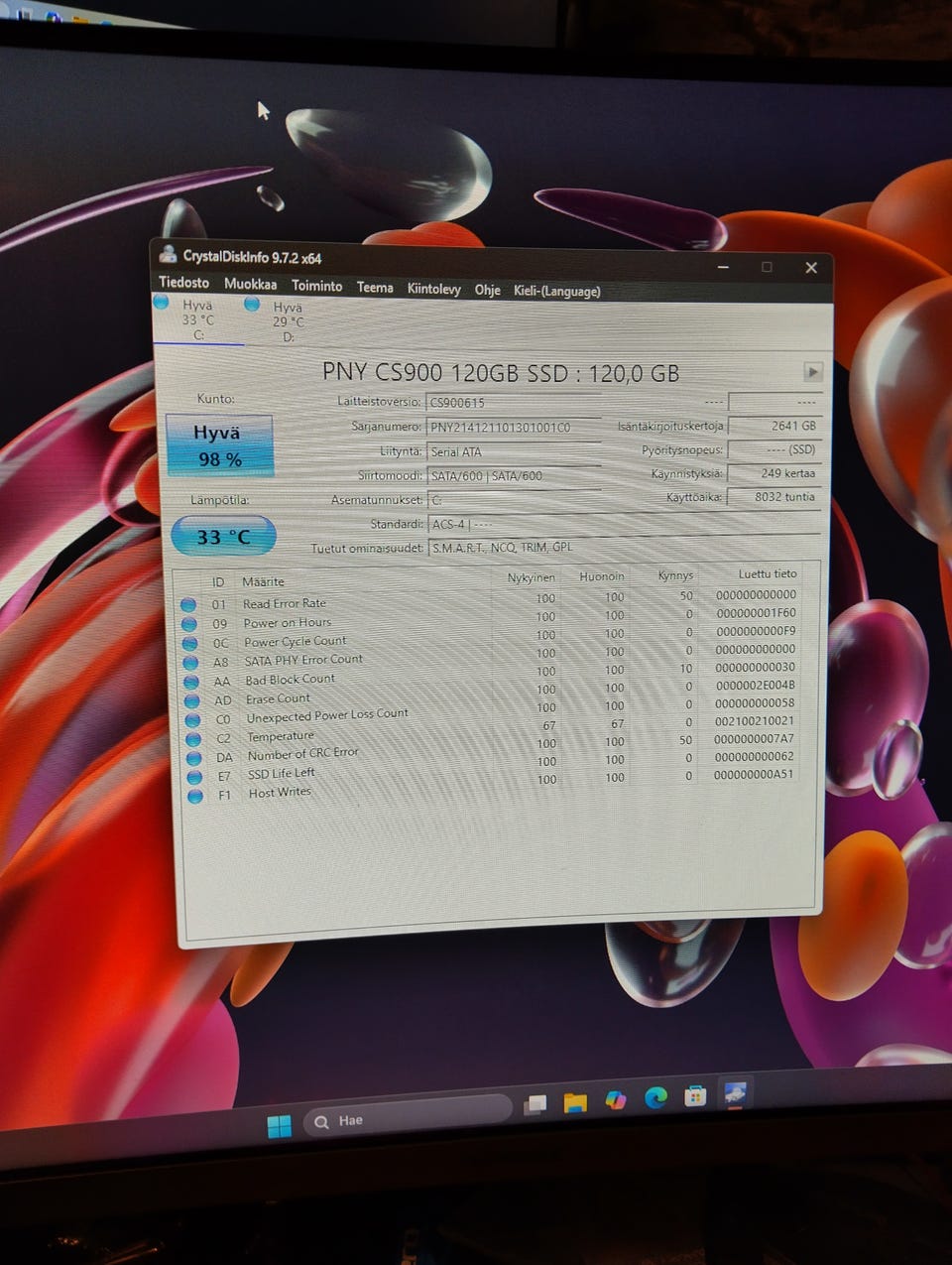Click the 33 °C temperature button
952x1265 pixels.
pyautogui.click(x=223, y=537)
